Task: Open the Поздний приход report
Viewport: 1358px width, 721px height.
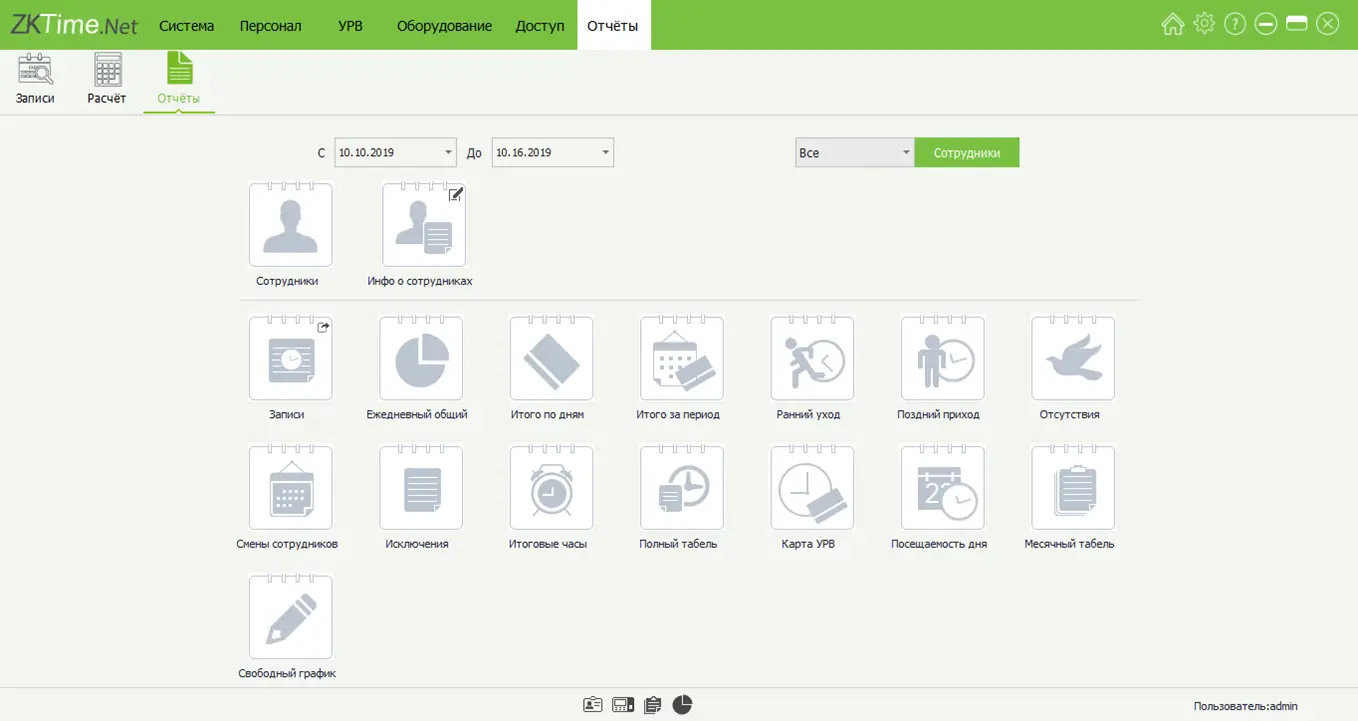Action: point(942,359)
